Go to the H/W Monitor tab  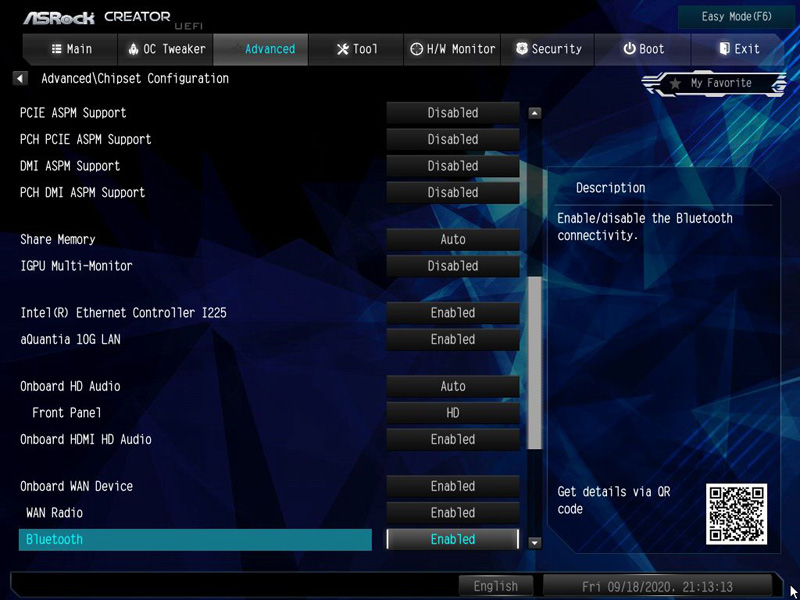pyautogui.click(x=452, y=49)
